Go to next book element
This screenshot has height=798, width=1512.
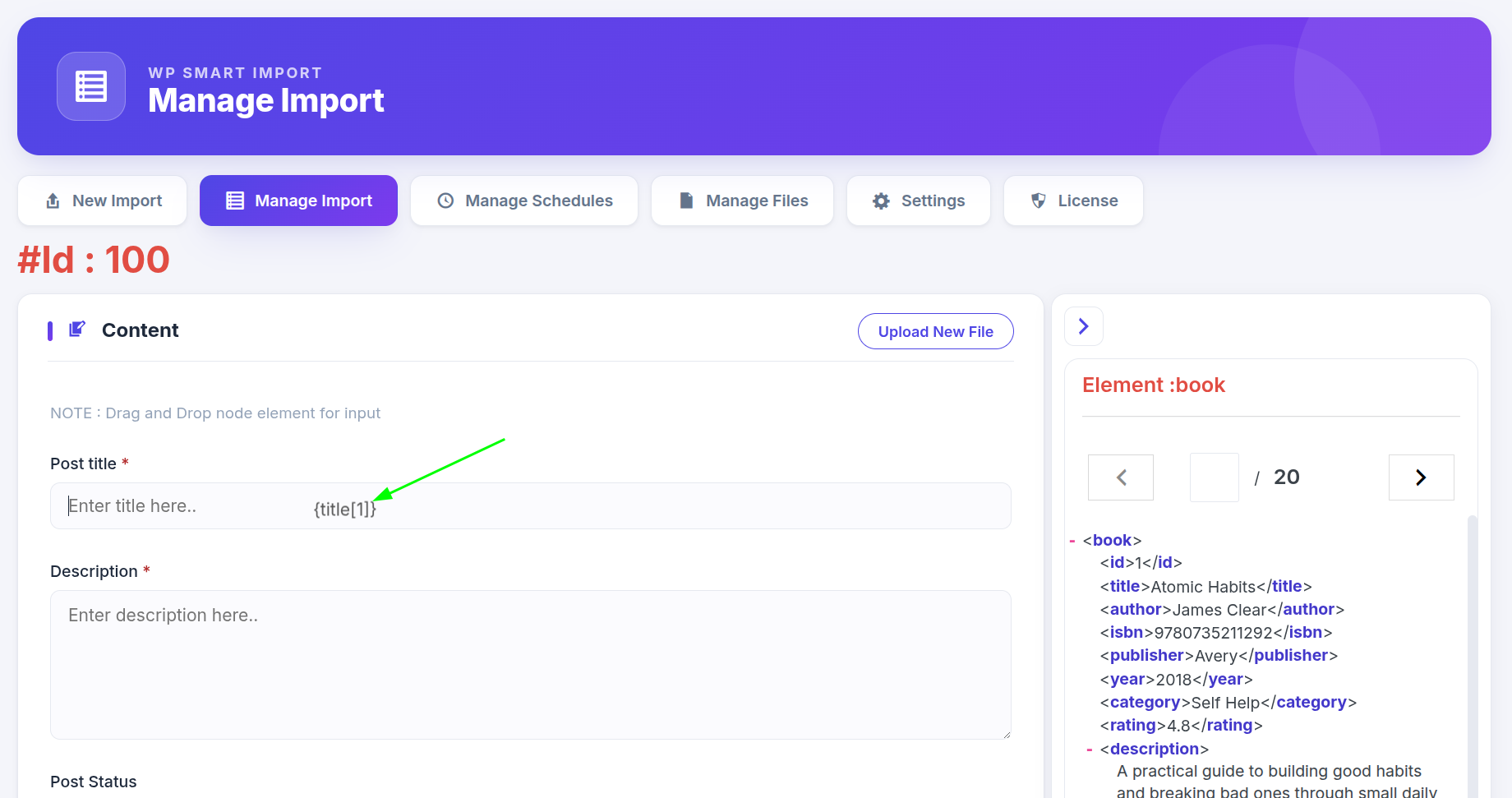click(x=1422, y=477)
